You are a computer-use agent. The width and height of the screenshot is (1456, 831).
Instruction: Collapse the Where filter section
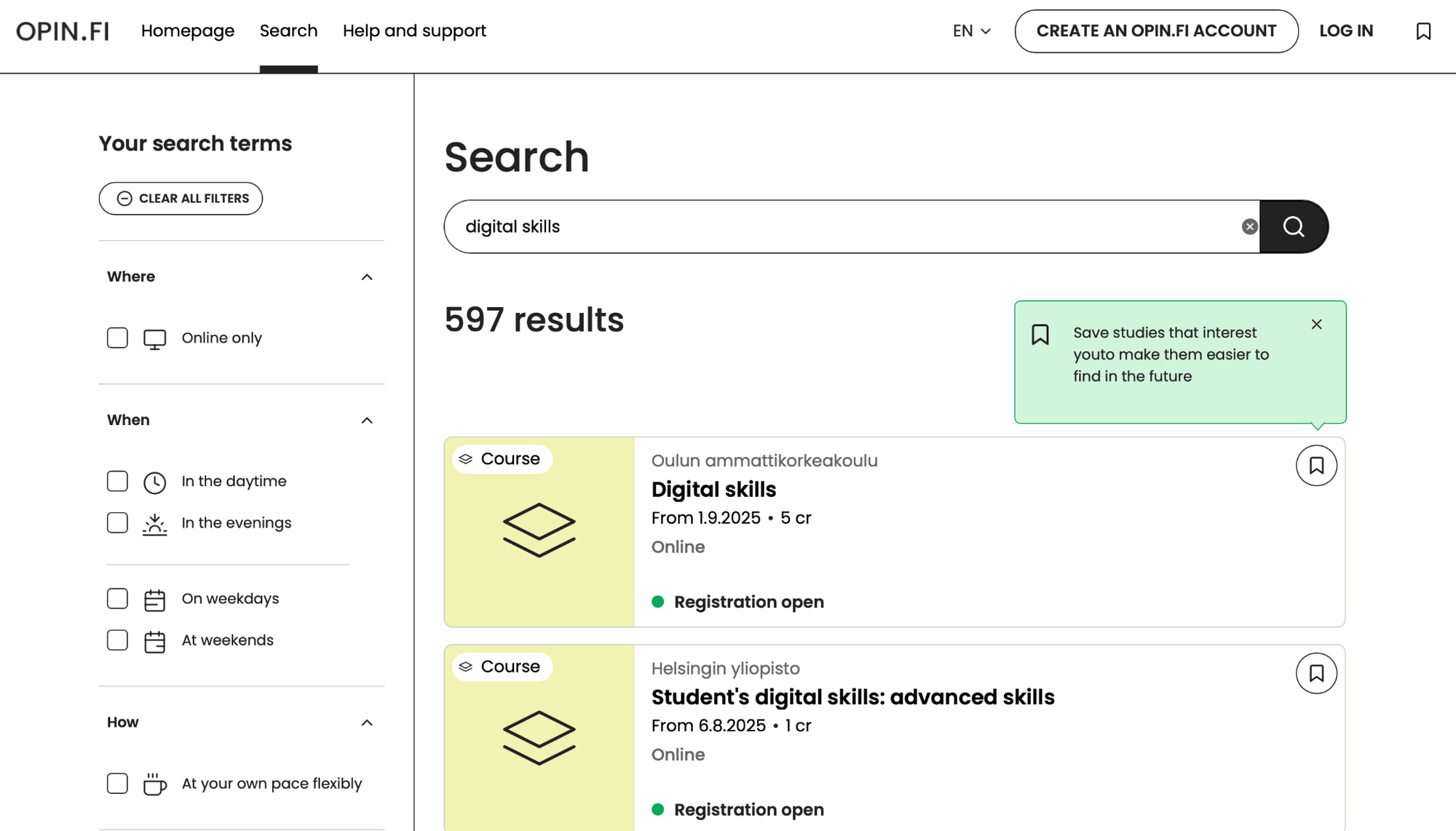coord(367,277)
